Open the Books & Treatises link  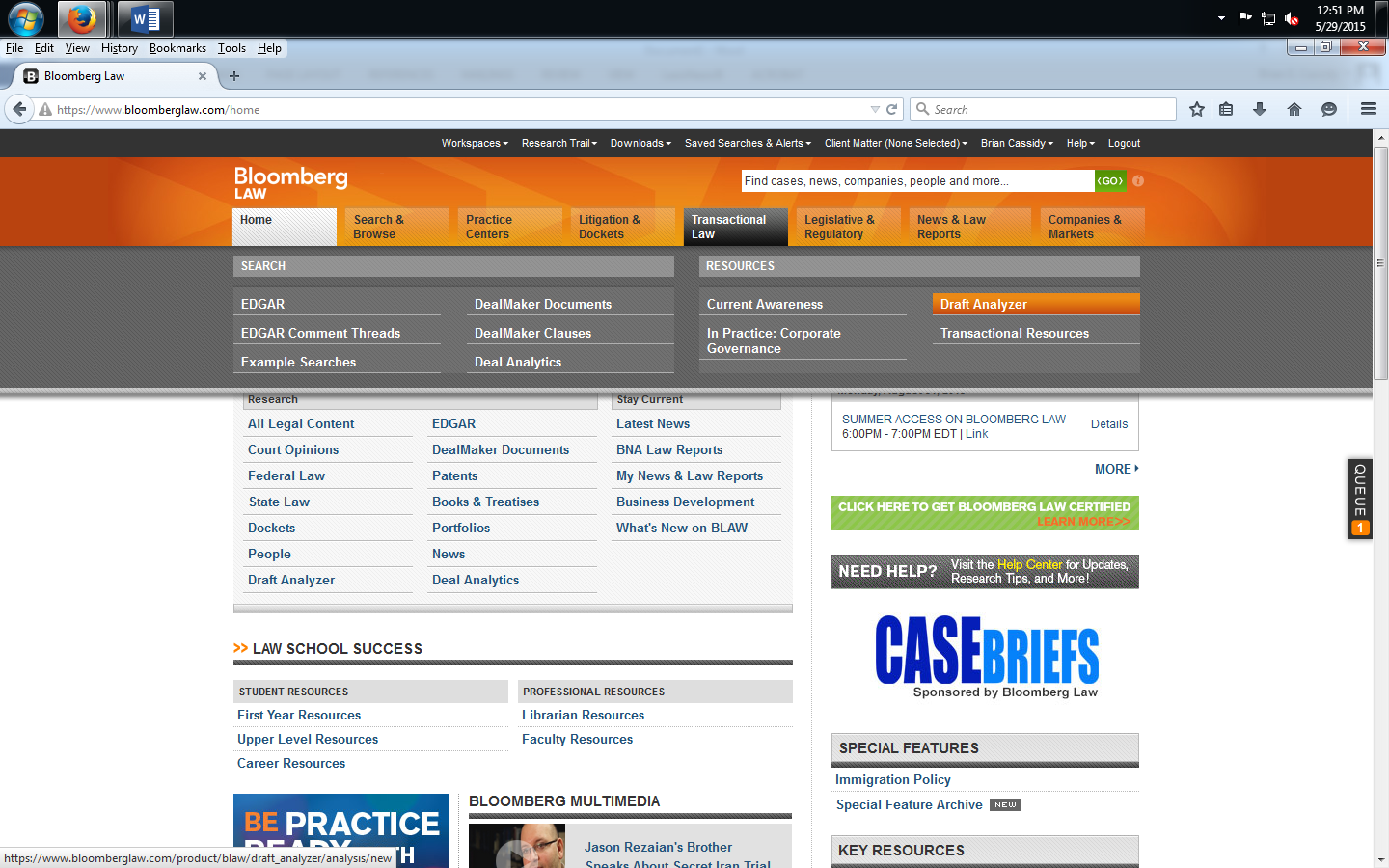pos(485,502)
